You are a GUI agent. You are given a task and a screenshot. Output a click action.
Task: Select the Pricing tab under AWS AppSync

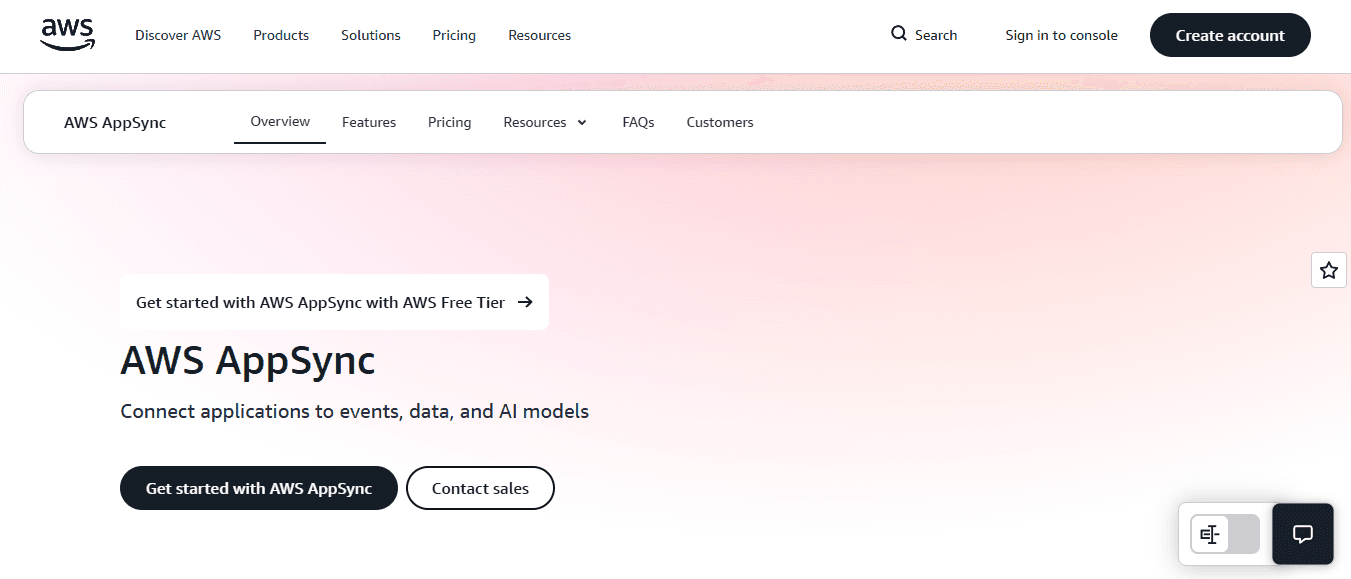pyautogui.click(x=449, y=122)
